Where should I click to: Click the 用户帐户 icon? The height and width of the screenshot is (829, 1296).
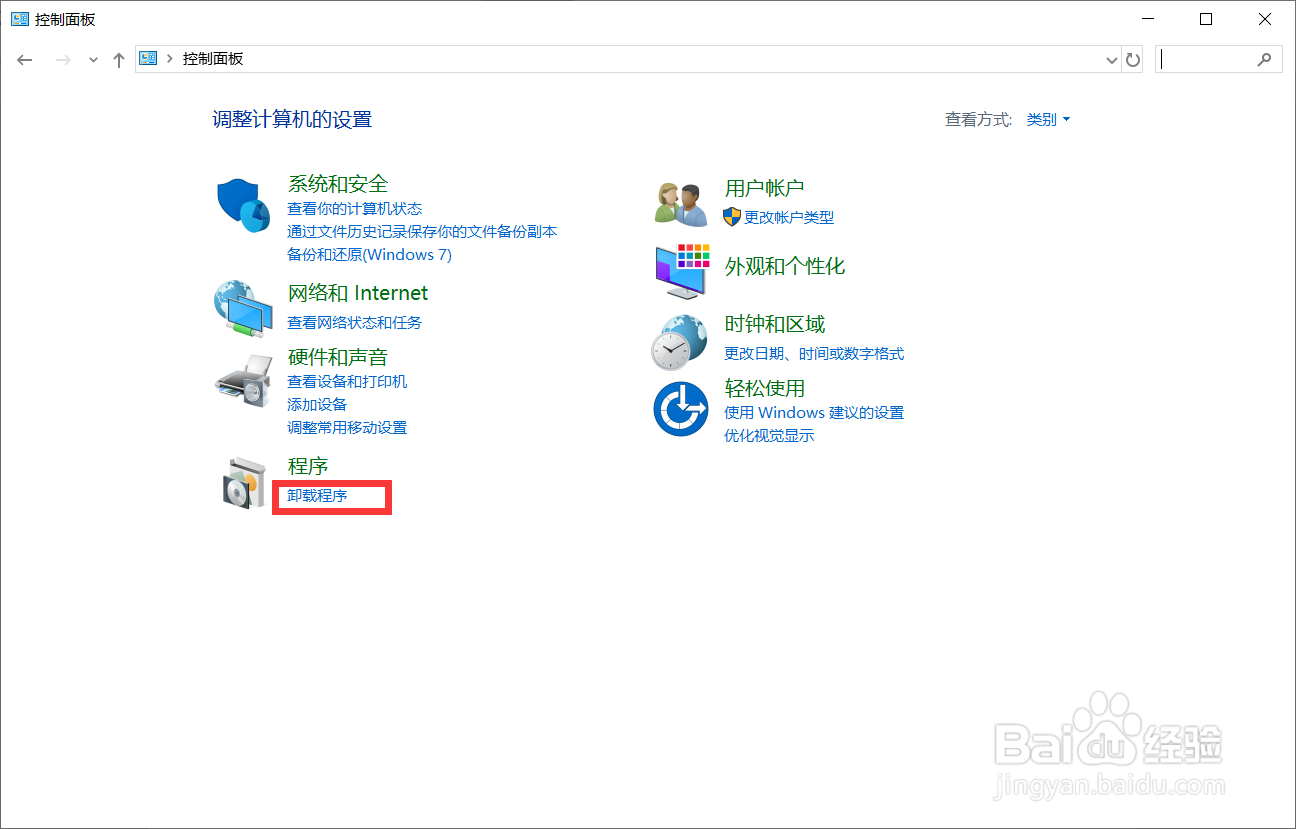point(681,202)
